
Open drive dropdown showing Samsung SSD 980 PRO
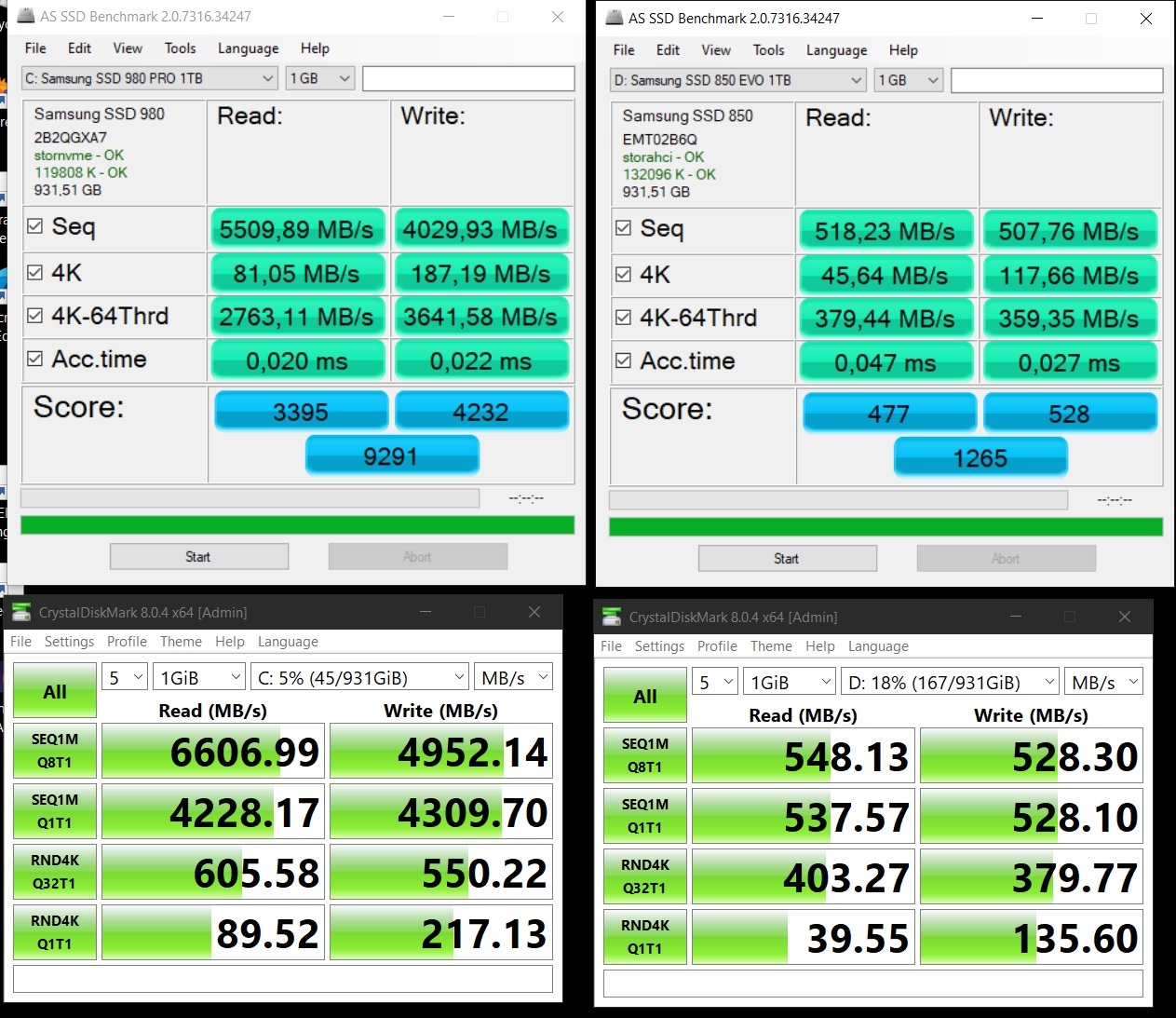point(150,78)
